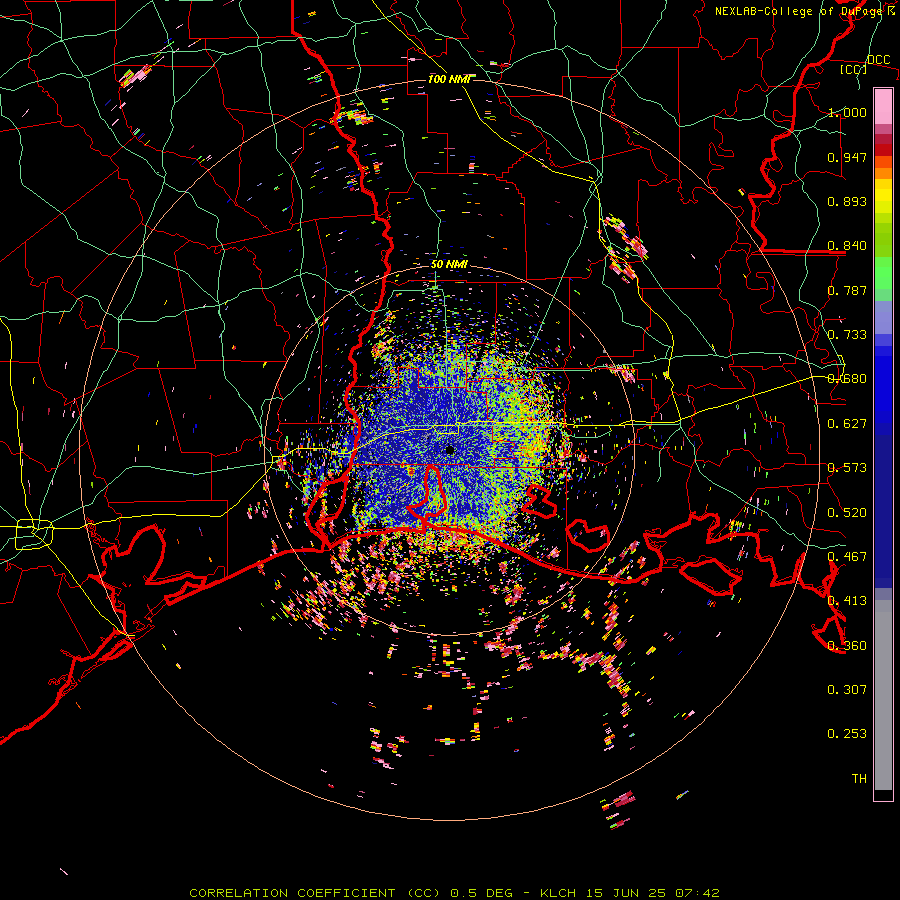Click the DCC product label
Viewport: 900px width, 900px height.
tap(878, 60)
